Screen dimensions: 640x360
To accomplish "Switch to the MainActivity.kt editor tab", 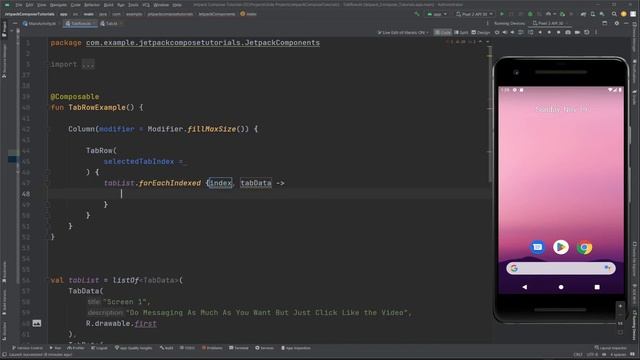I will (39, 24).
